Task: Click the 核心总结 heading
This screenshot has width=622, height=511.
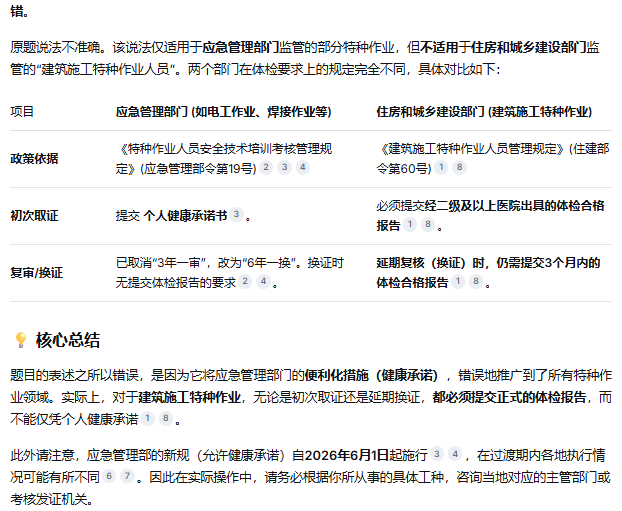Action: click(x=68, y=340)
